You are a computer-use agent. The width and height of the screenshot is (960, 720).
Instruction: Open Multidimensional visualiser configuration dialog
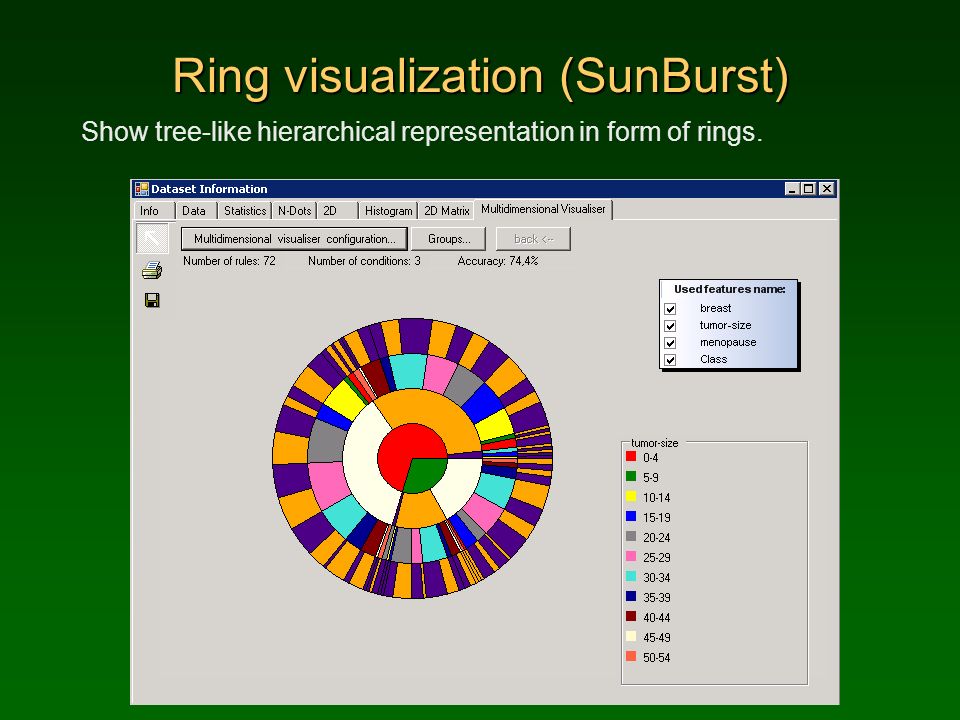click(294, 239)
